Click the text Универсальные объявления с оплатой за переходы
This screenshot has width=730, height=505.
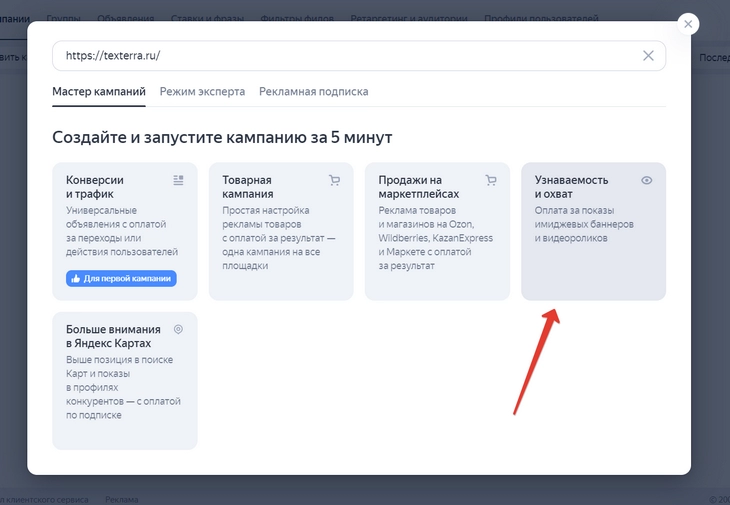pyautogui.click(x=122, y=231)
